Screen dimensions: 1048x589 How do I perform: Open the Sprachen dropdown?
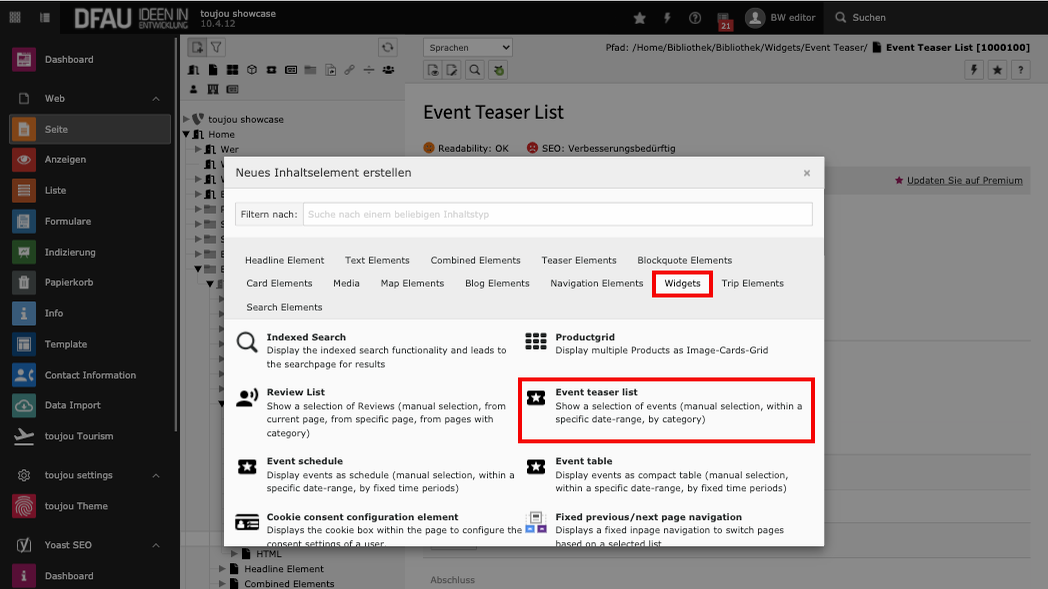pos(468,48)
